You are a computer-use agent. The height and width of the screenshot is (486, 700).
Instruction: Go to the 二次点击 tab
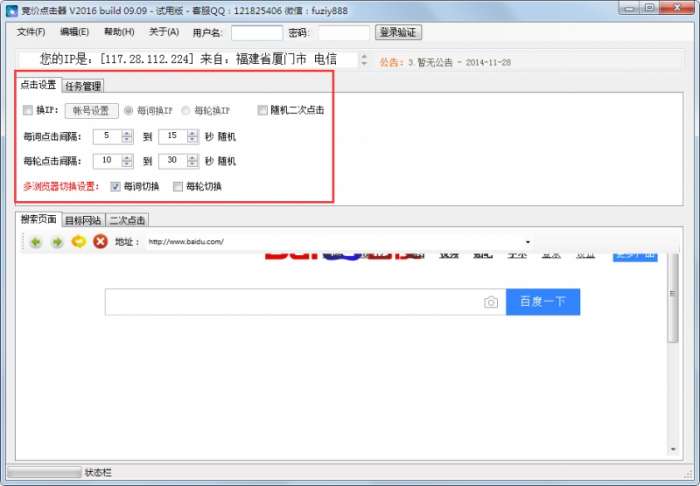127,220
